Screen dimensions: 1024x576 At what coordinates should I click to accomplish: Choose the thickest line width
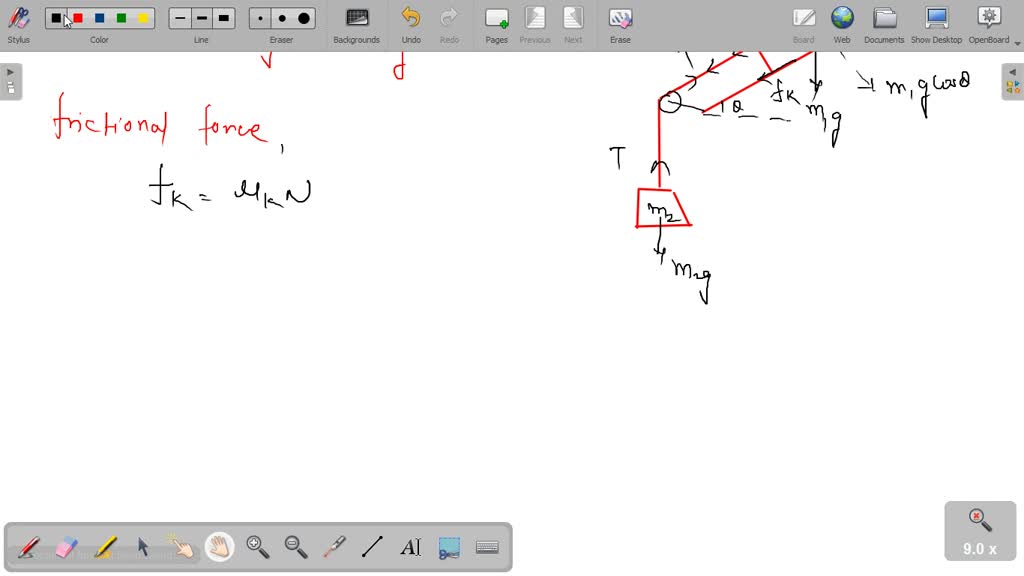tap(224, 18)
